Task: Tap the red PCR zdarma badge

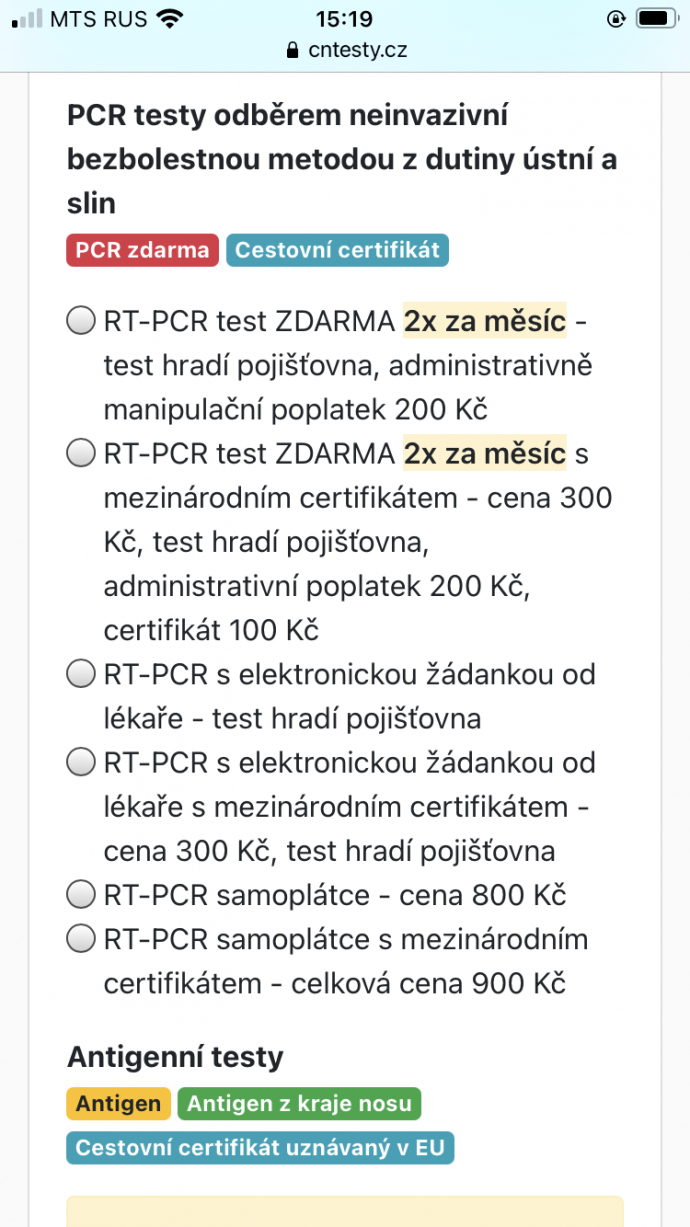Action: tap(143, 250)
